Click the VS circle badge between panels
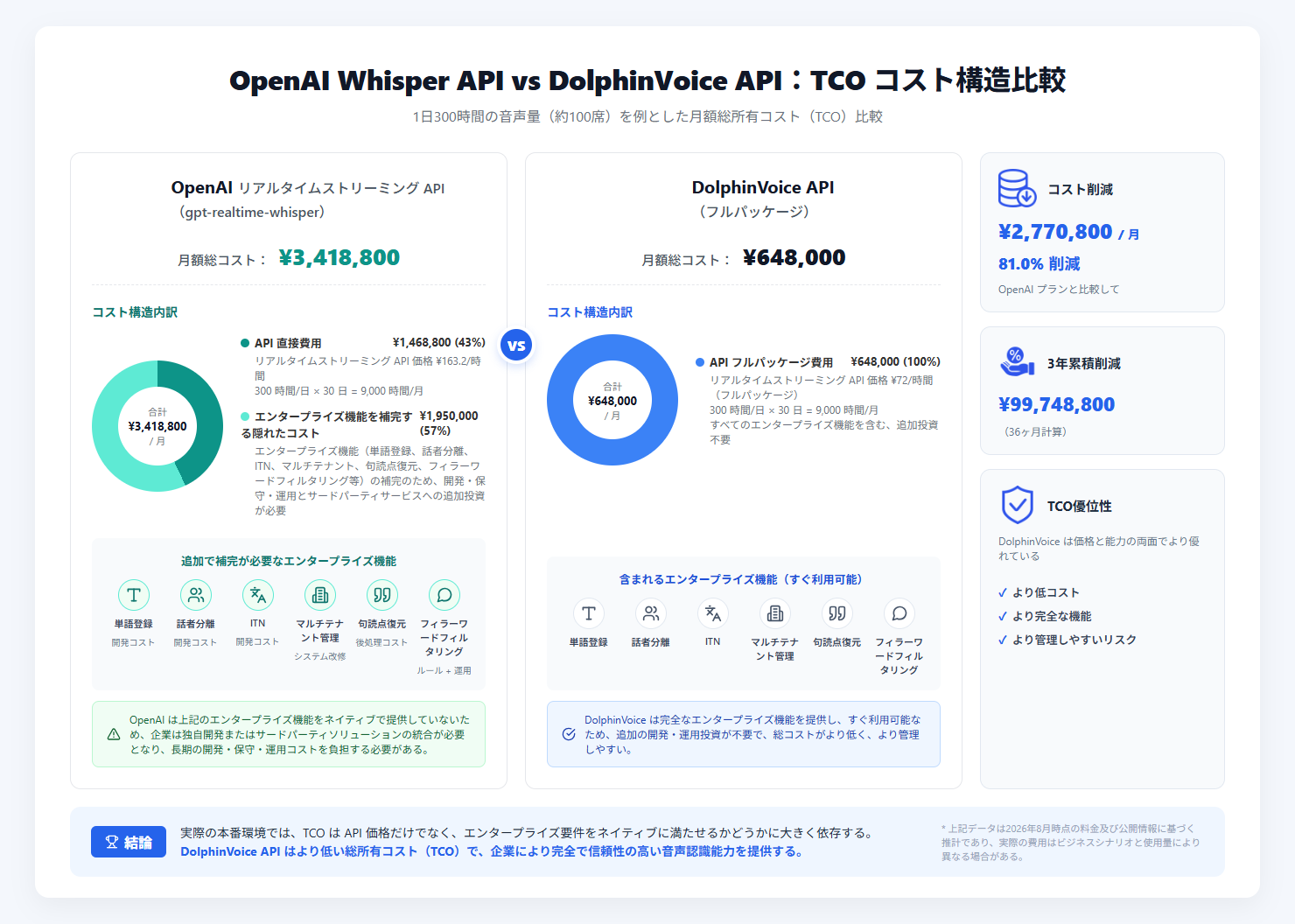The height and width of the screenshot is (924, 1295). (516, 345)
